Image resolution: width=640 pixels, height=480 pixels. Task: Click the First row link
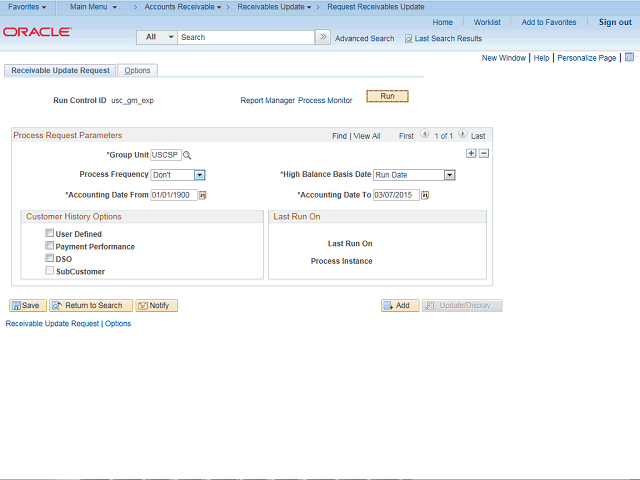pyautogui.click(x=406, y=136)
